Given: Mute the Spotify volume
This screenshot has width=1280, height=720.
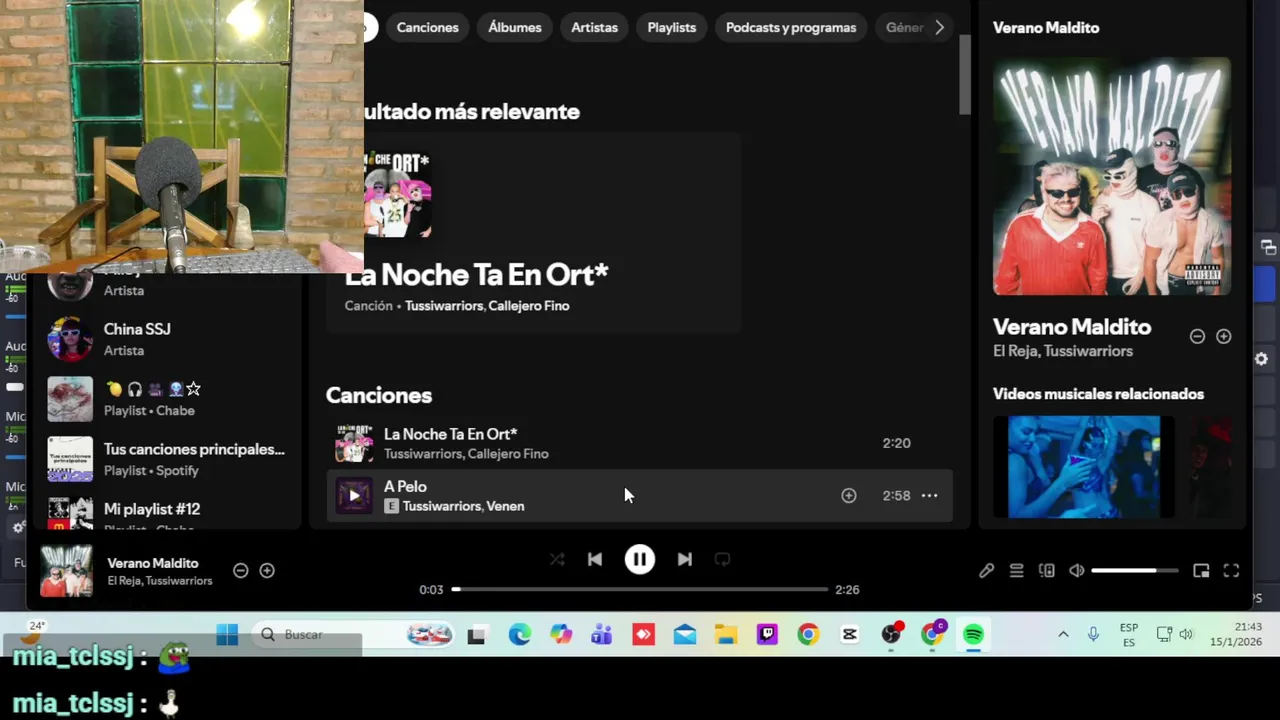Looking at the screenshot, I should 1076,570.
